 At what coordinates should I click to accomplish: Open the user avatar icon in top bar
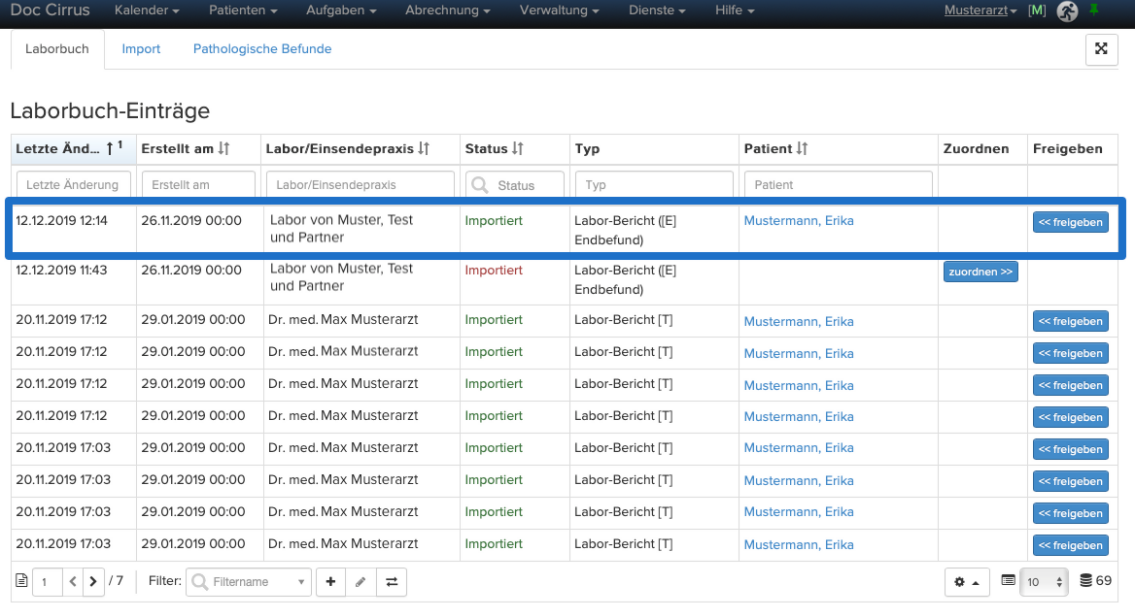click(x=1067, y=11)
